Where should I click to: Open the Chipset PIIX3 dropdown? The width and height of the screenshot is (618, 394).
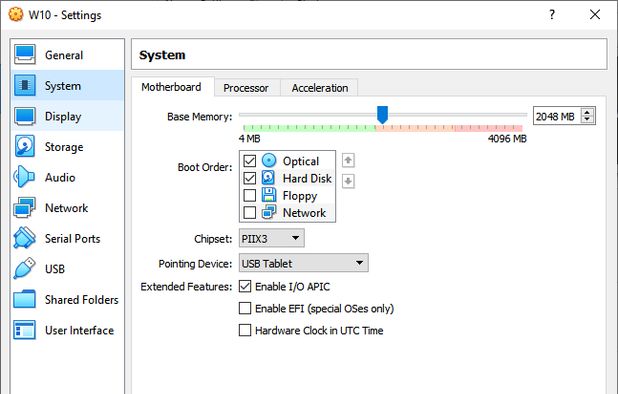click(x=272, y=238)
